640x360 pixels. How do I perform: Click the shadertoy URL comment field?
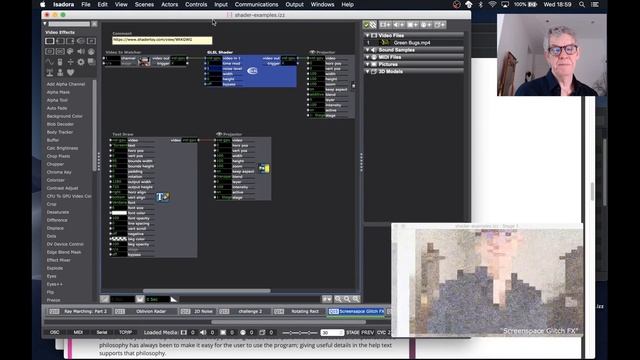(162, 40)
